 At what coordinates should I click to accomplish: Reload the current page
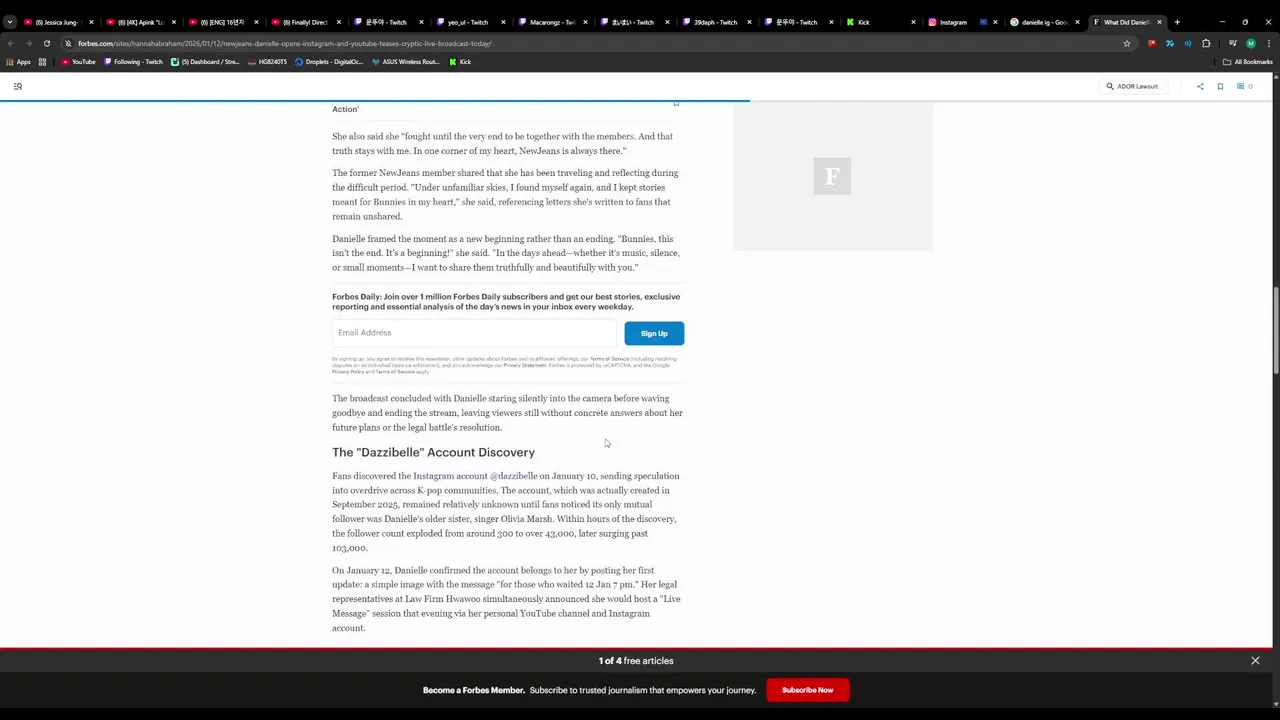(x=46, y=43)
